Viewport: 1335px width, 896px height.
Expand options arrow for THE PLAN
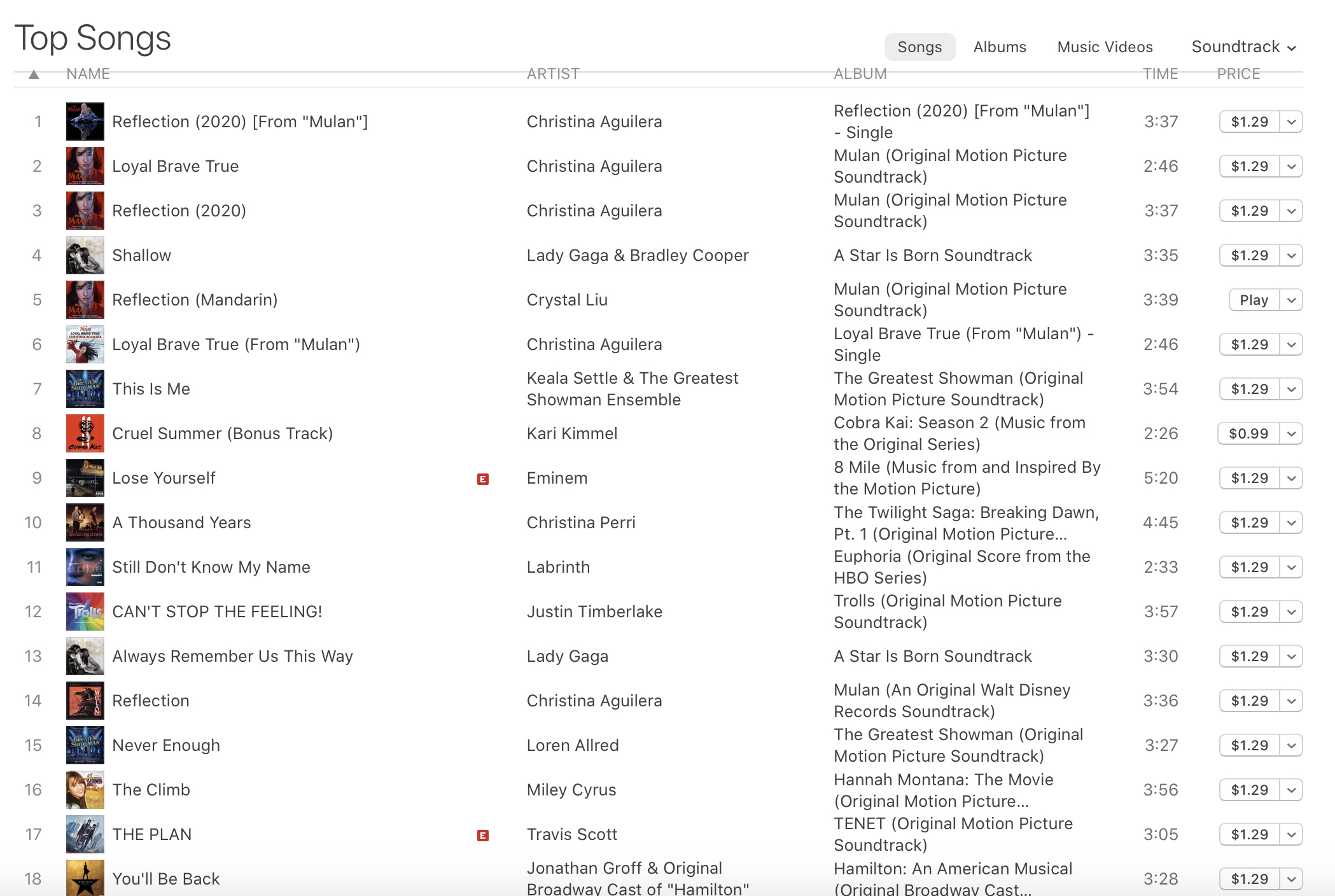click(x=1291, y=834)
